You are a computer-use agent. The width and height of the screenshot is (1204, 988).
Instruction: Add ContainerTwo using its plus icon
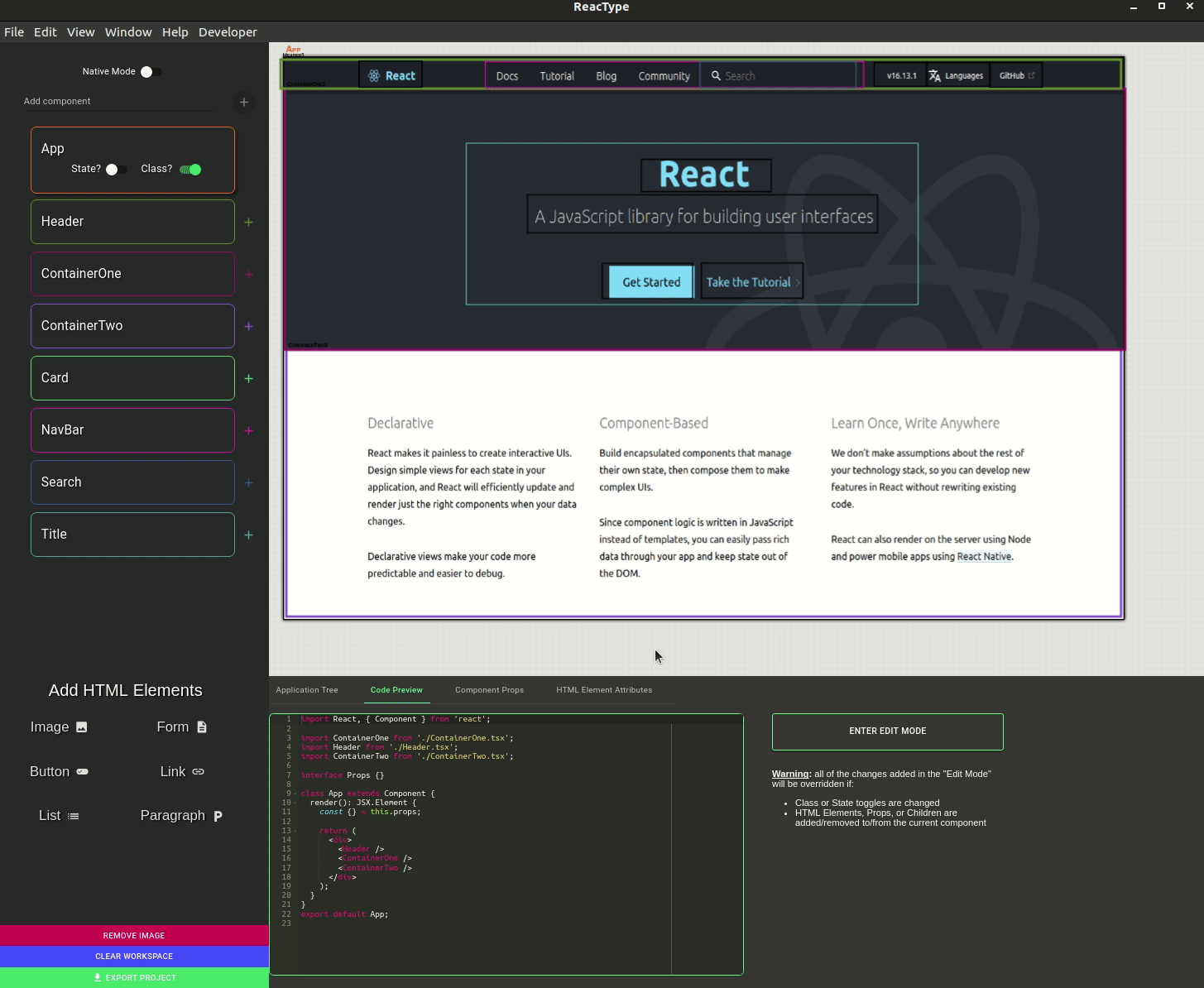click(x=248, y=326)
